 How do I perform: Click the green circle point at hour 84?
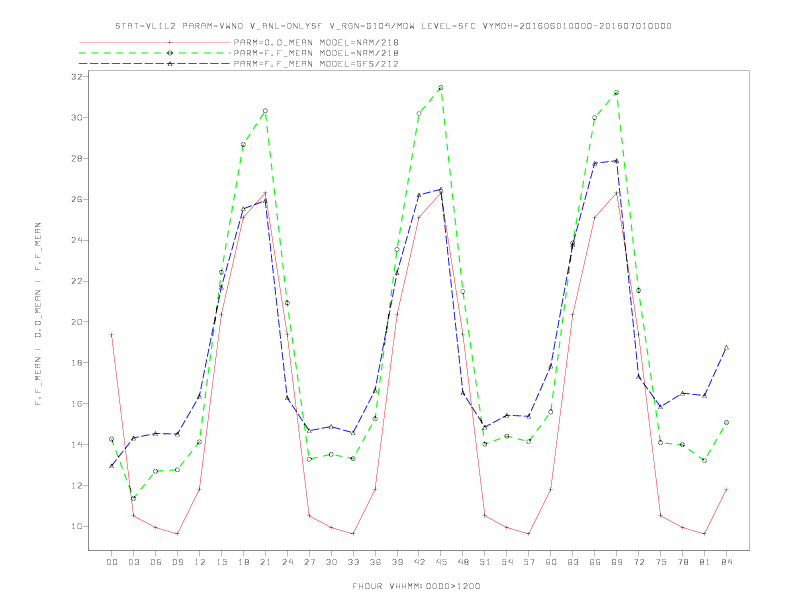point(726,422)
